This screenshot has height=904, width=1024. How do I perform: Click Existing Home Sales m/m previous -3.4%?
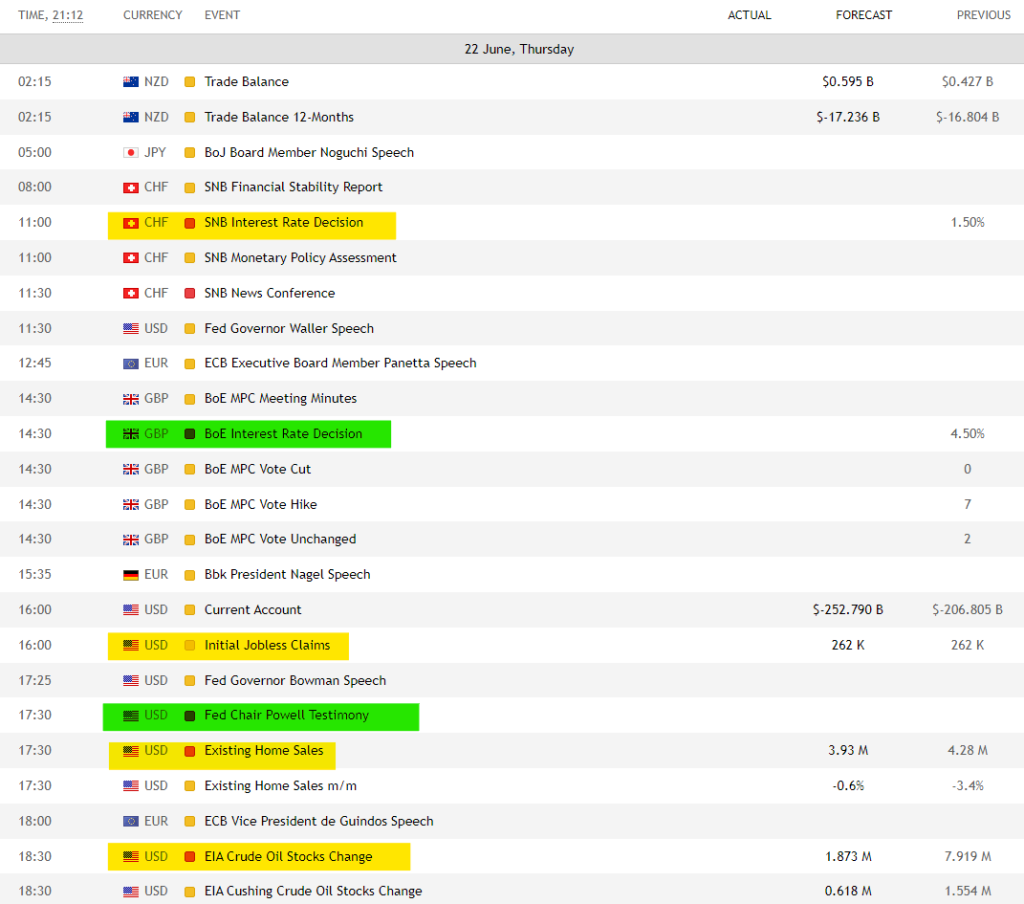click(967, 785)
